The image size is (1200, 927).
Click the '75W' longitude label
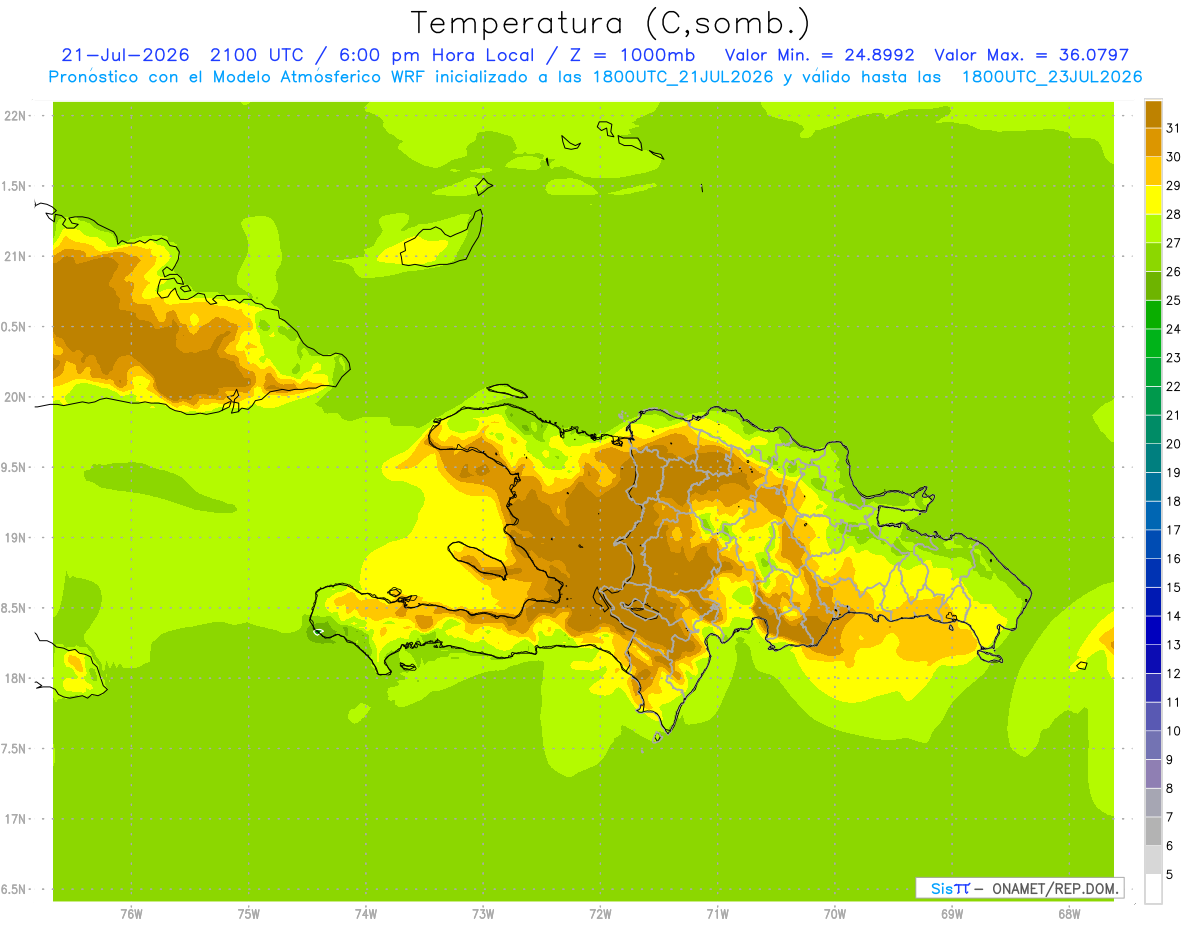click(x=249, y=913)
